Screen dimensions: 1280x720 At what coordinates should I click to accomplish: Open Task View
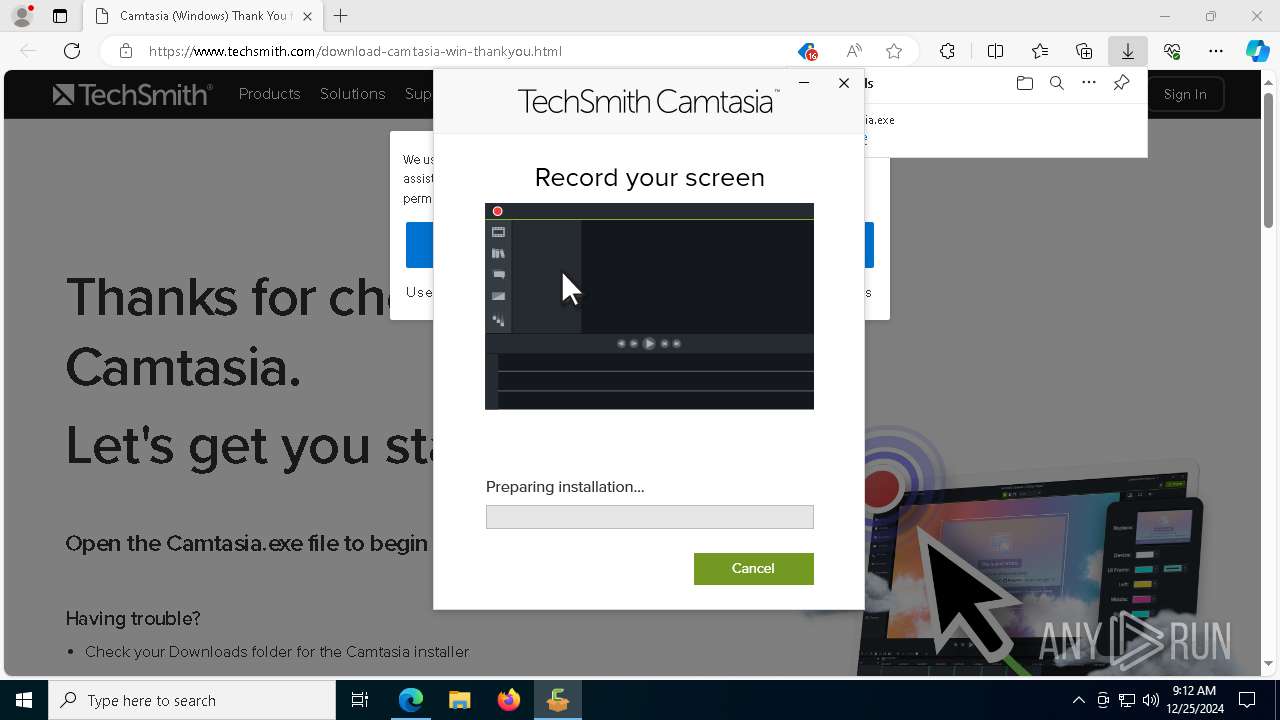tap(360, 700)
